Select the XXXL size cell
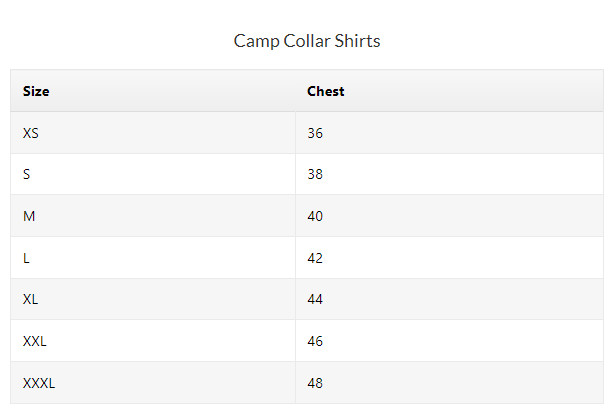 [39, 383]
